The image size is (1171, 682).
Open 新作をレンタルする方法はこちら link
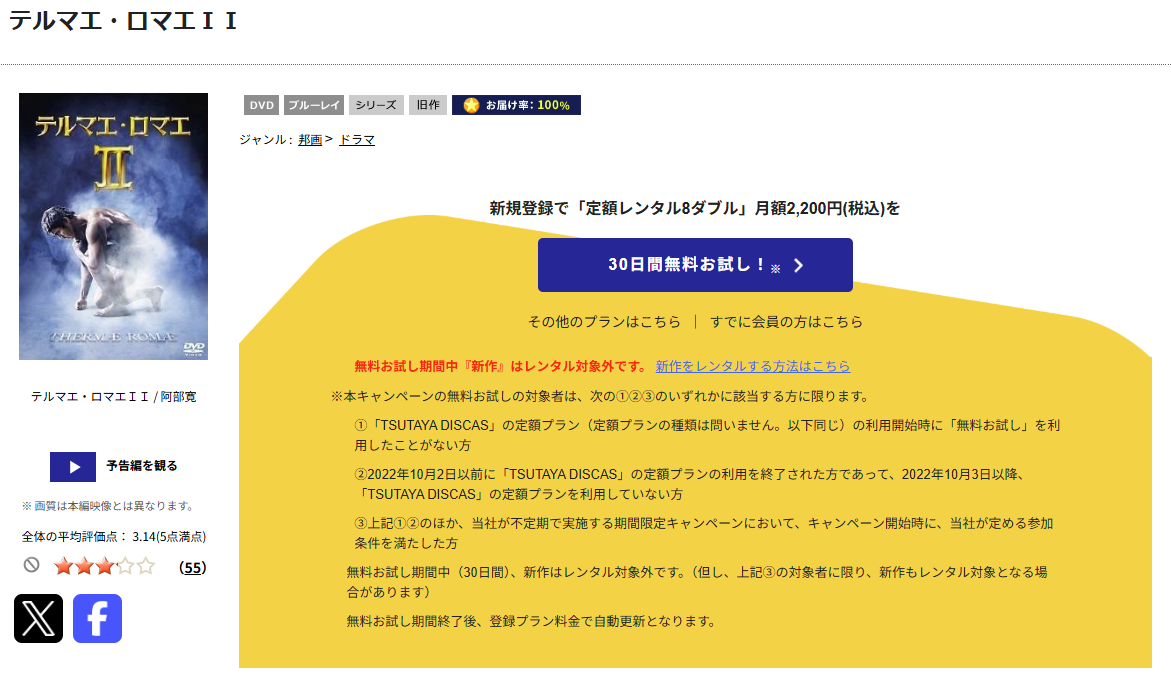tap(753, 366)
